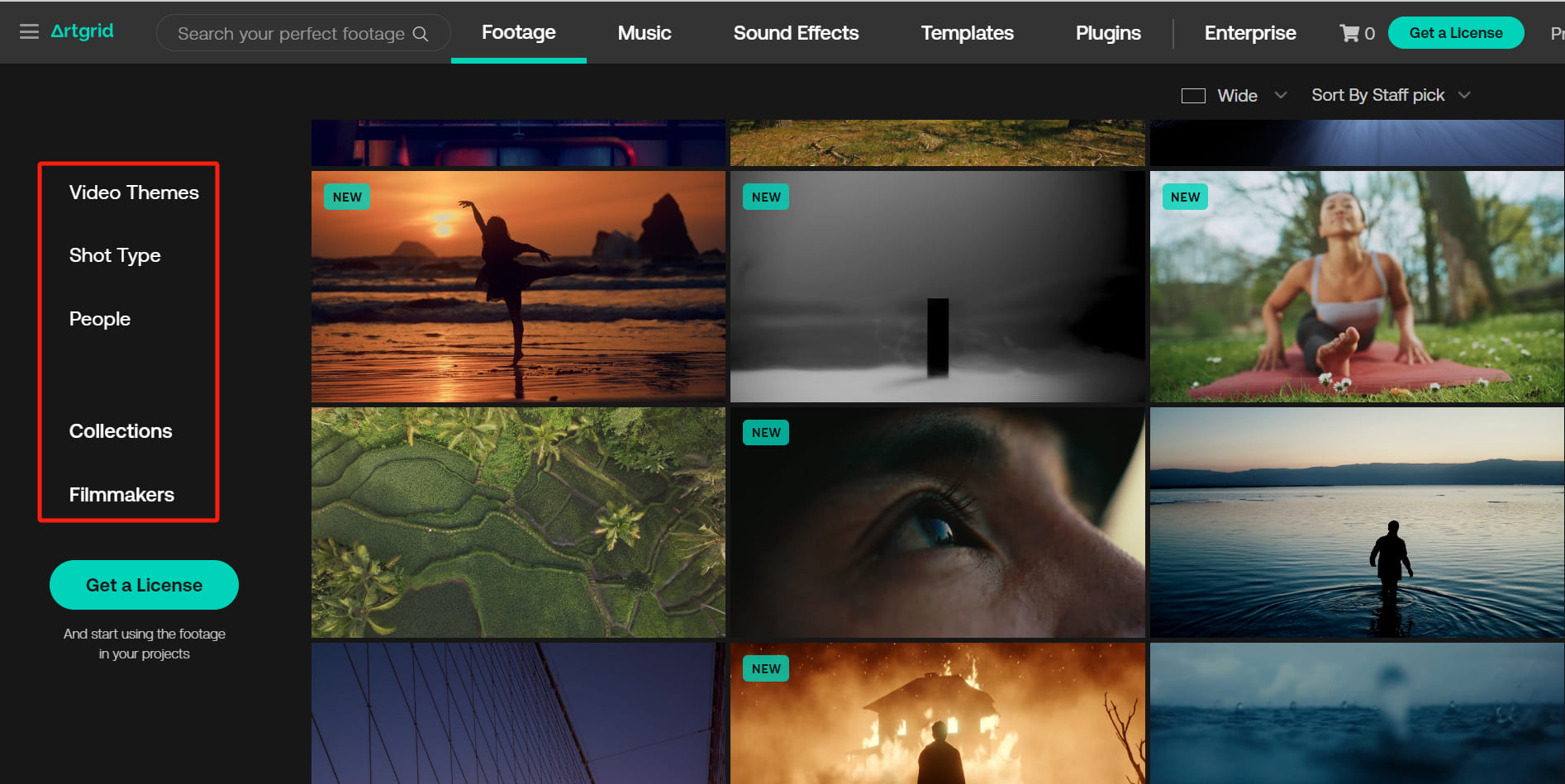Click NEW badge on burning house clip

pos(765,668)
